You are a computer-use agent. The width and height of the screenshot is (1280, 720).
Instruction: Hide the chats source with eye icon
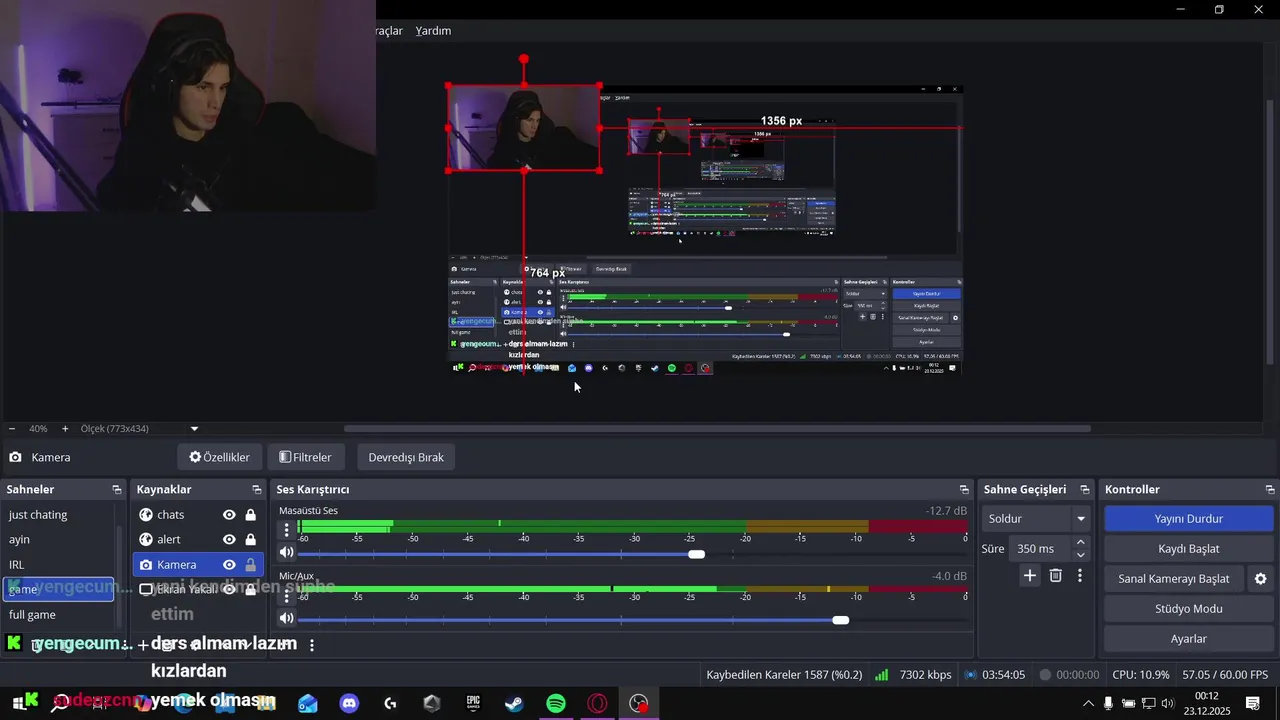(229, 515)
